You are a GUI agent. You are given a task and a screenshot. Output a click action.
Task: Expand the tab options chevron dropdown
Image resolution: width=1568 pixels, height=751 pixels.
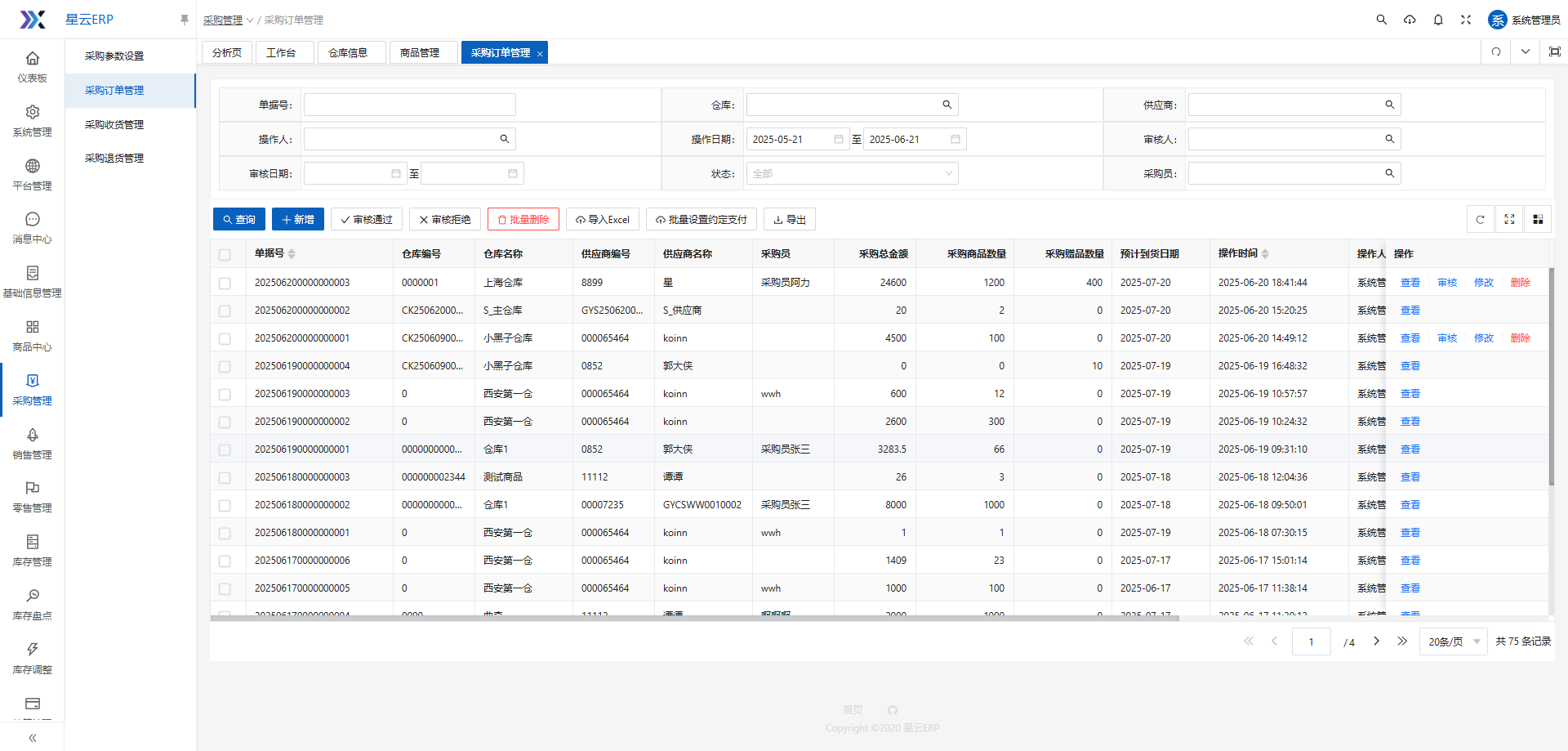(x=1525, y=52)
